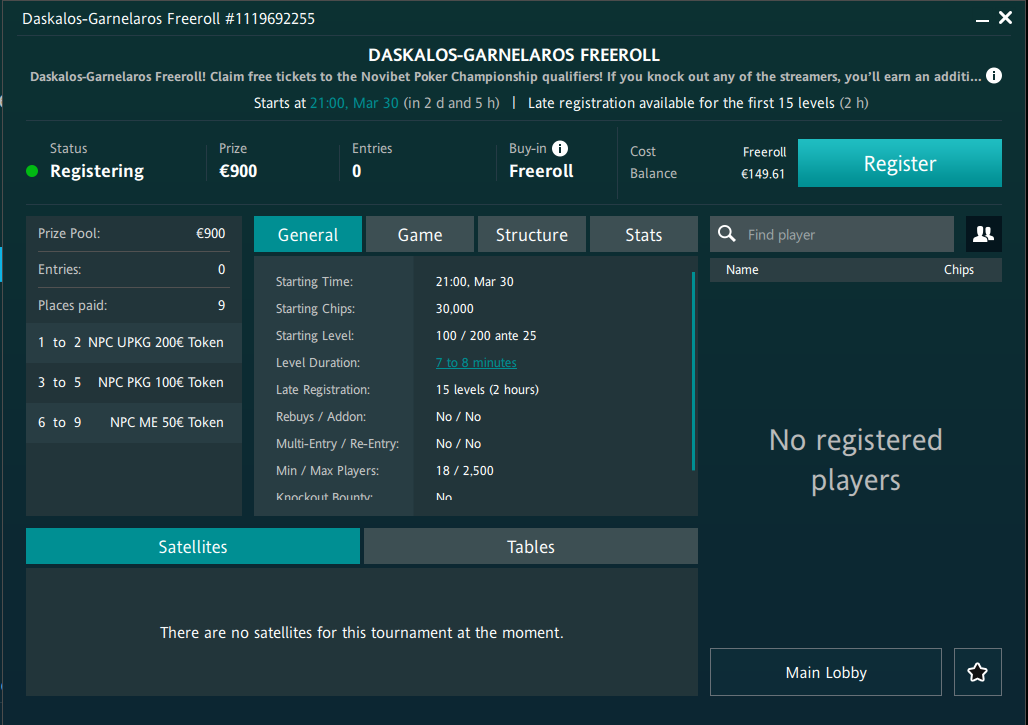Open the tournament description info icon
This screenshot has width=1028, height=725.
coord(993,76)
